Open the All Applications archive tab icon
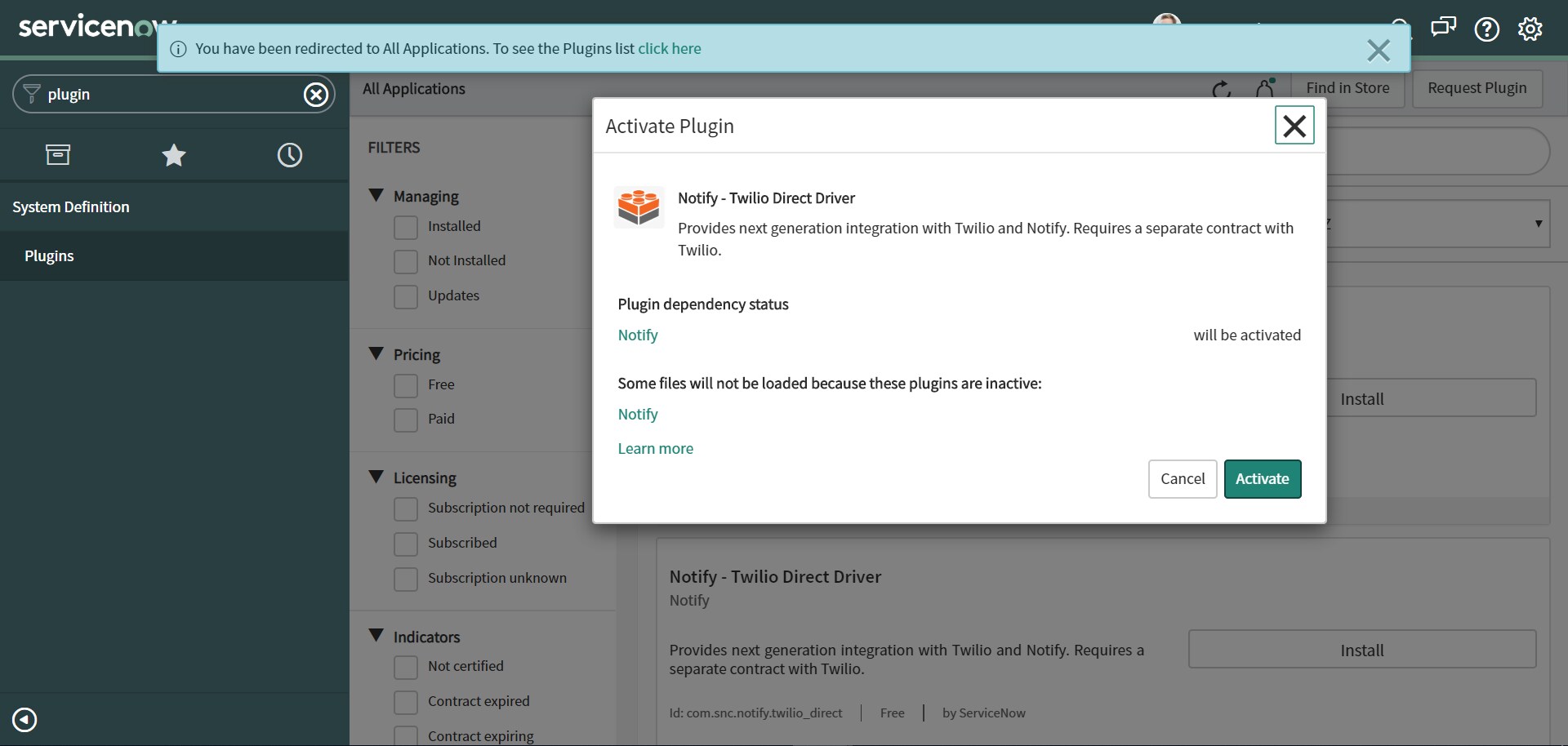Image resolution: width=1568 pixels, height=746 pixels. pyautogui.click(x=58, y=154)
